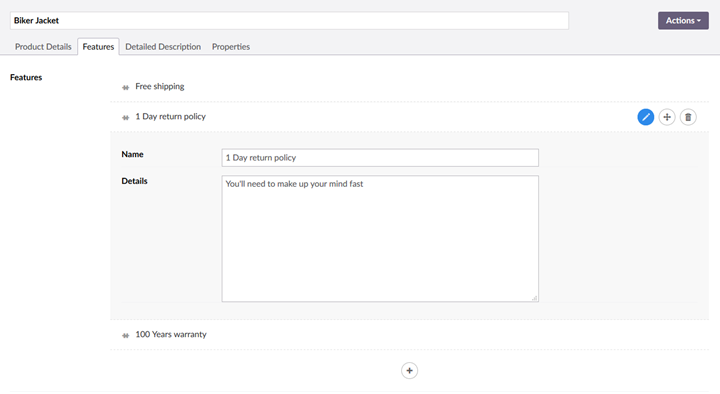Click the Name field label
720x394 pixels.
132,154
